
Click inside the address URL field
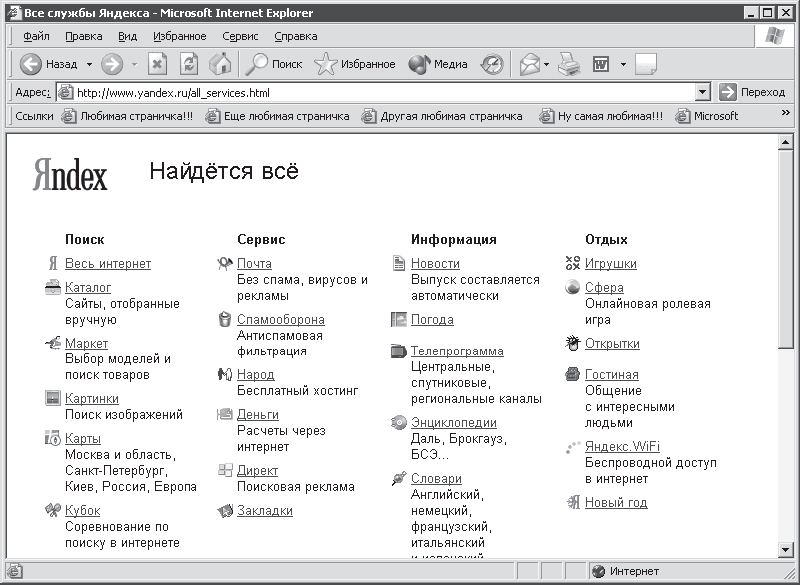click(385, 93)
